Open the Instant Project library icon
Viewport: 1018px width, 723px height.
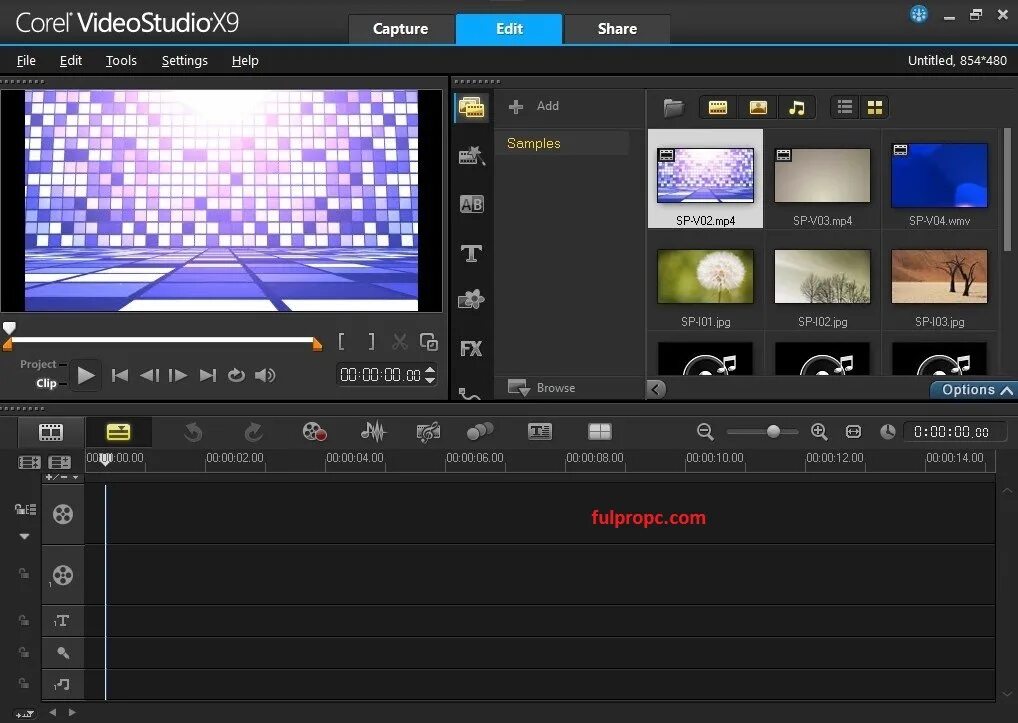pos(471,156)
